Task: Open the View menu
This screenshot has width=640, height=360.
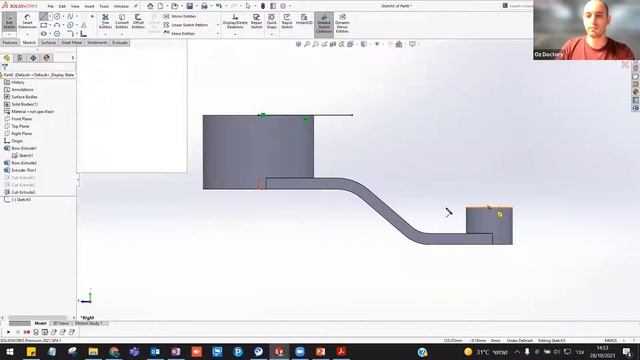Action: [x=75, y=6]
